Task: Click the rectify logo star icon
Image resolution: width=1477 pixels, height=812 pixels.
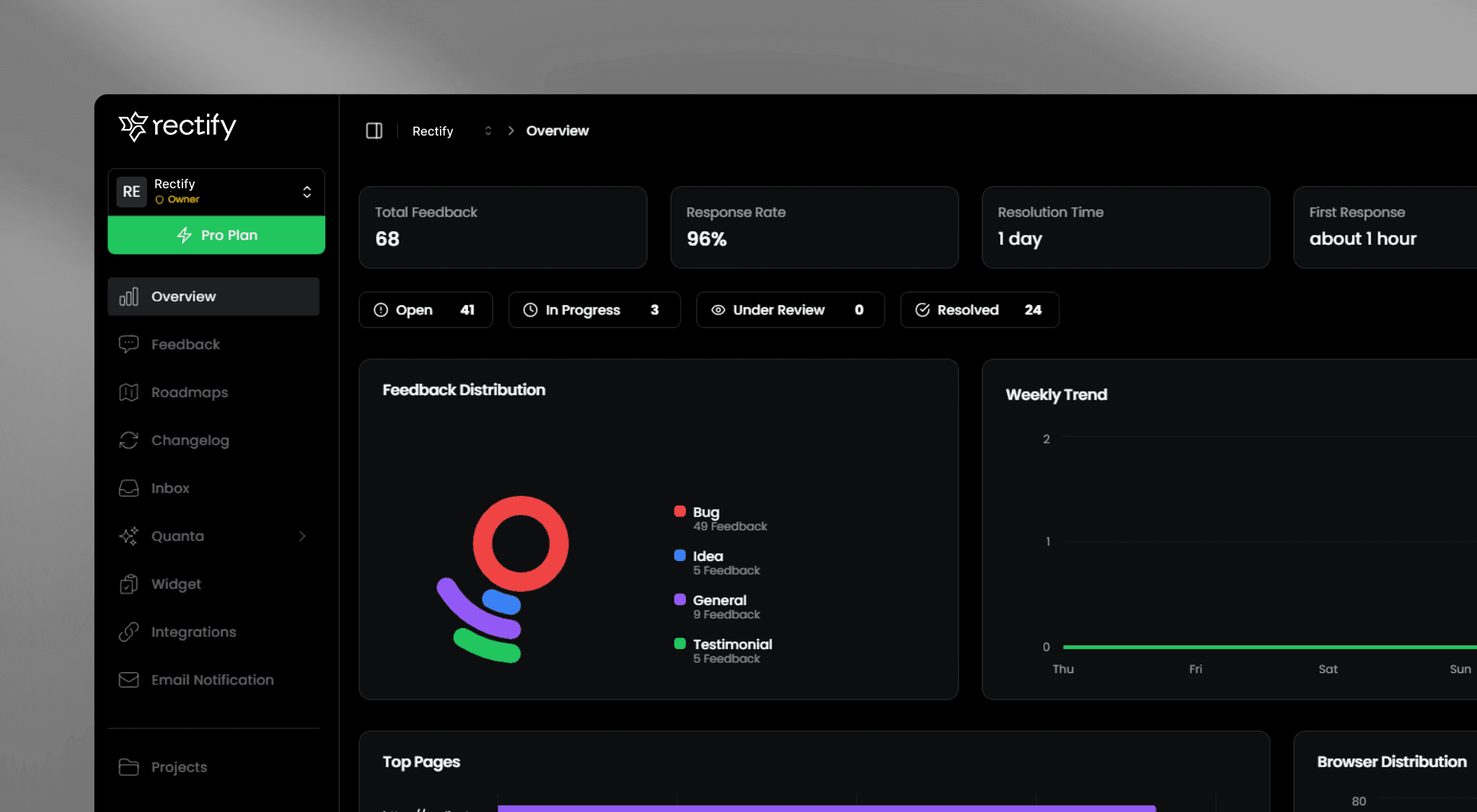Action: (133, 127)
